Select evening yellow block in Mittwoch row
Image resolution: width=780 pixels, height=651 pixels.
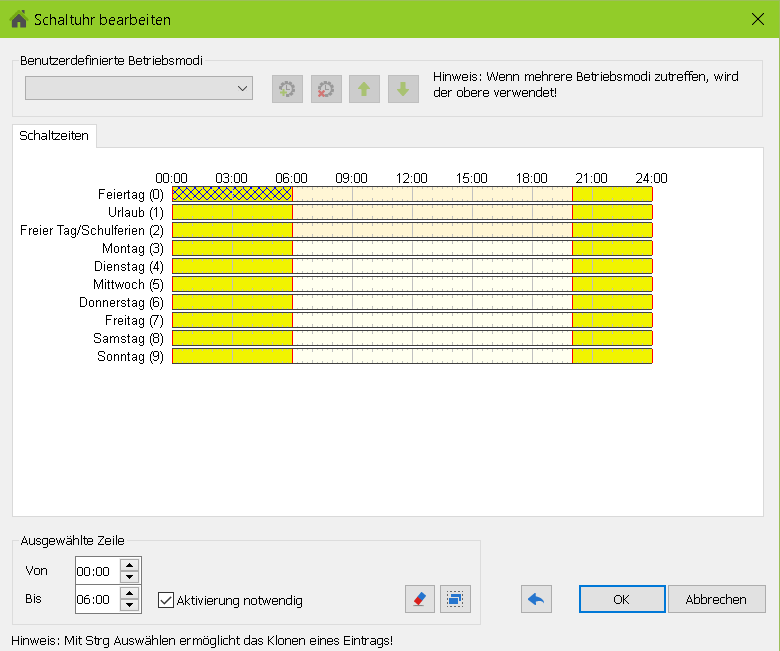click(x=612, y=284)
